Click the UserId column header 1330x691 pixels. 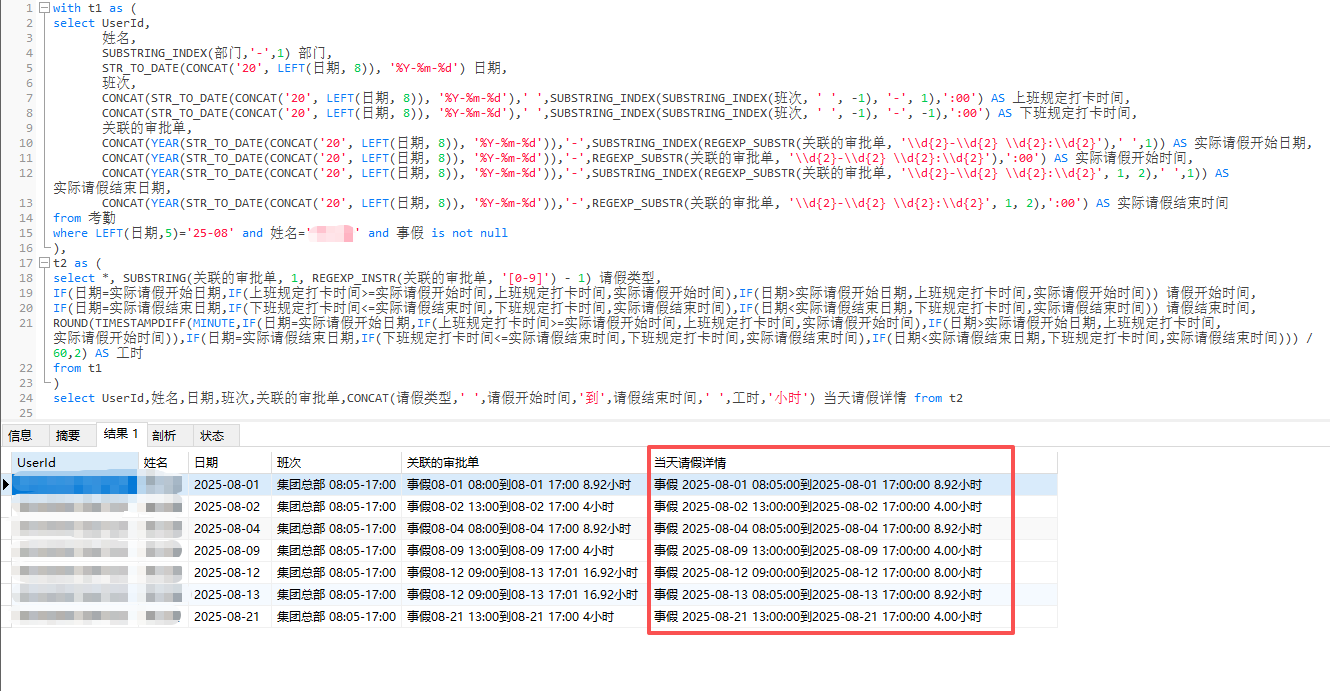(74, 462)
